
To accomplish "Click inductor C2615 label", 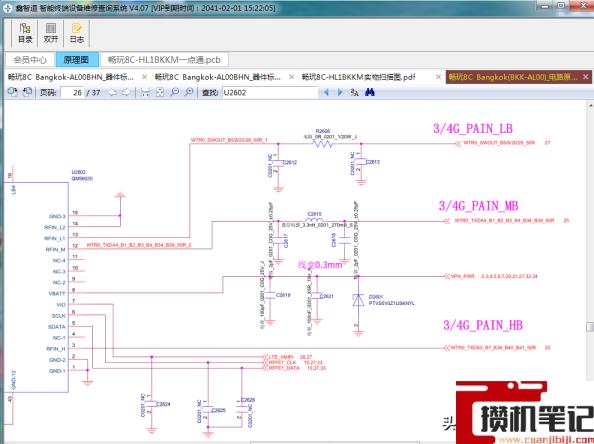I will [x=314, y=214].
